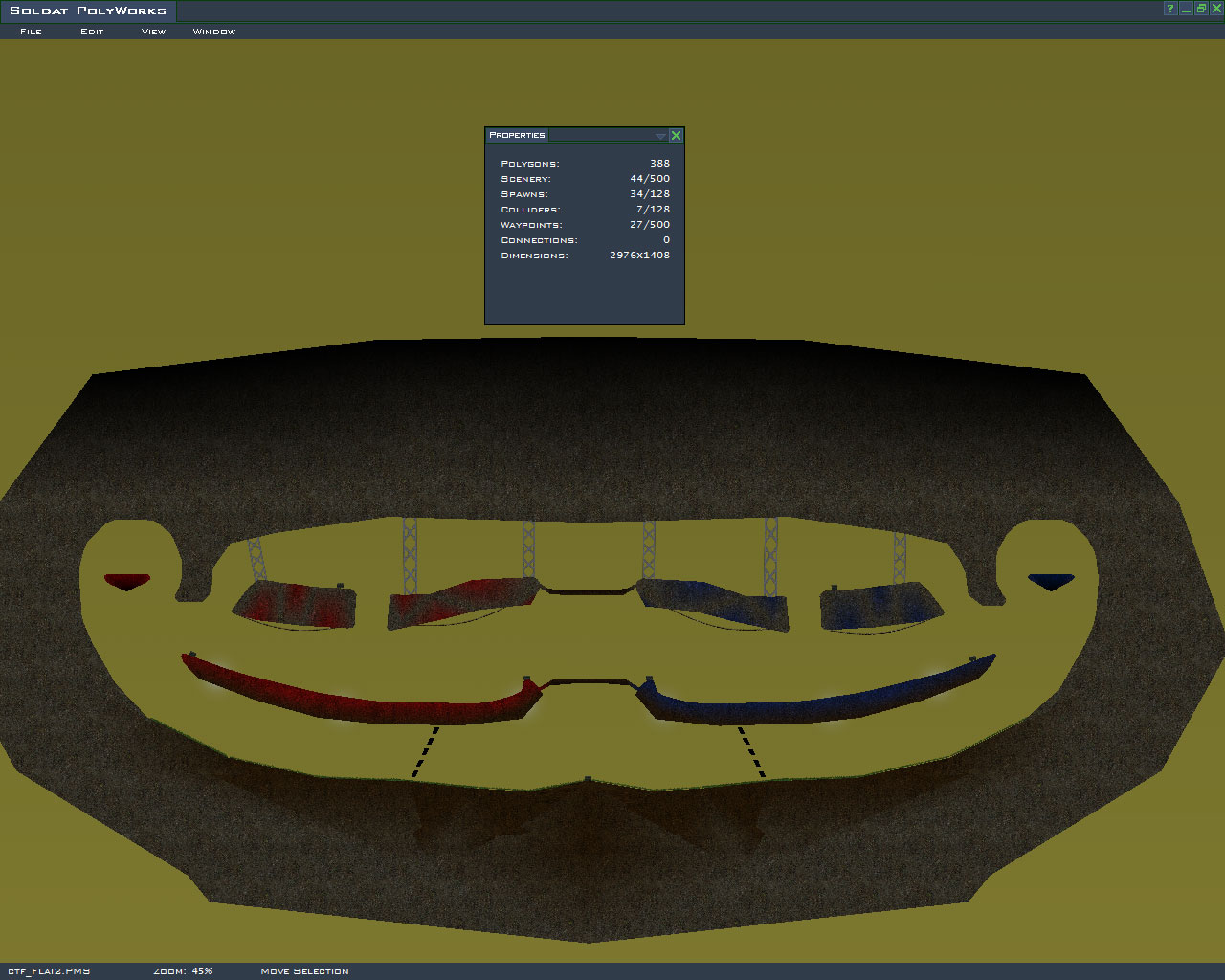Open the File menu
The width and height of the screenshot is (1225, 980).
[x=31, y=32]
